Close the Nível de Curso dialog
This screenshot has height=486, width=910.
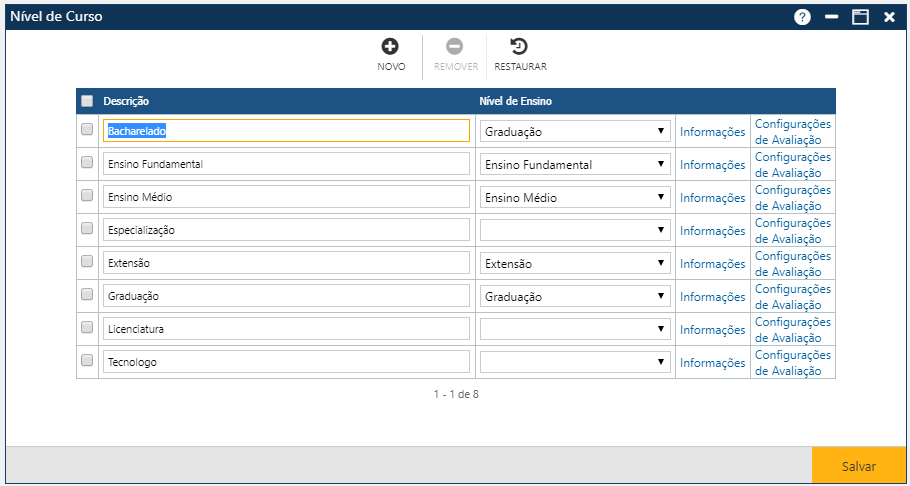click(x=888, y=17)
